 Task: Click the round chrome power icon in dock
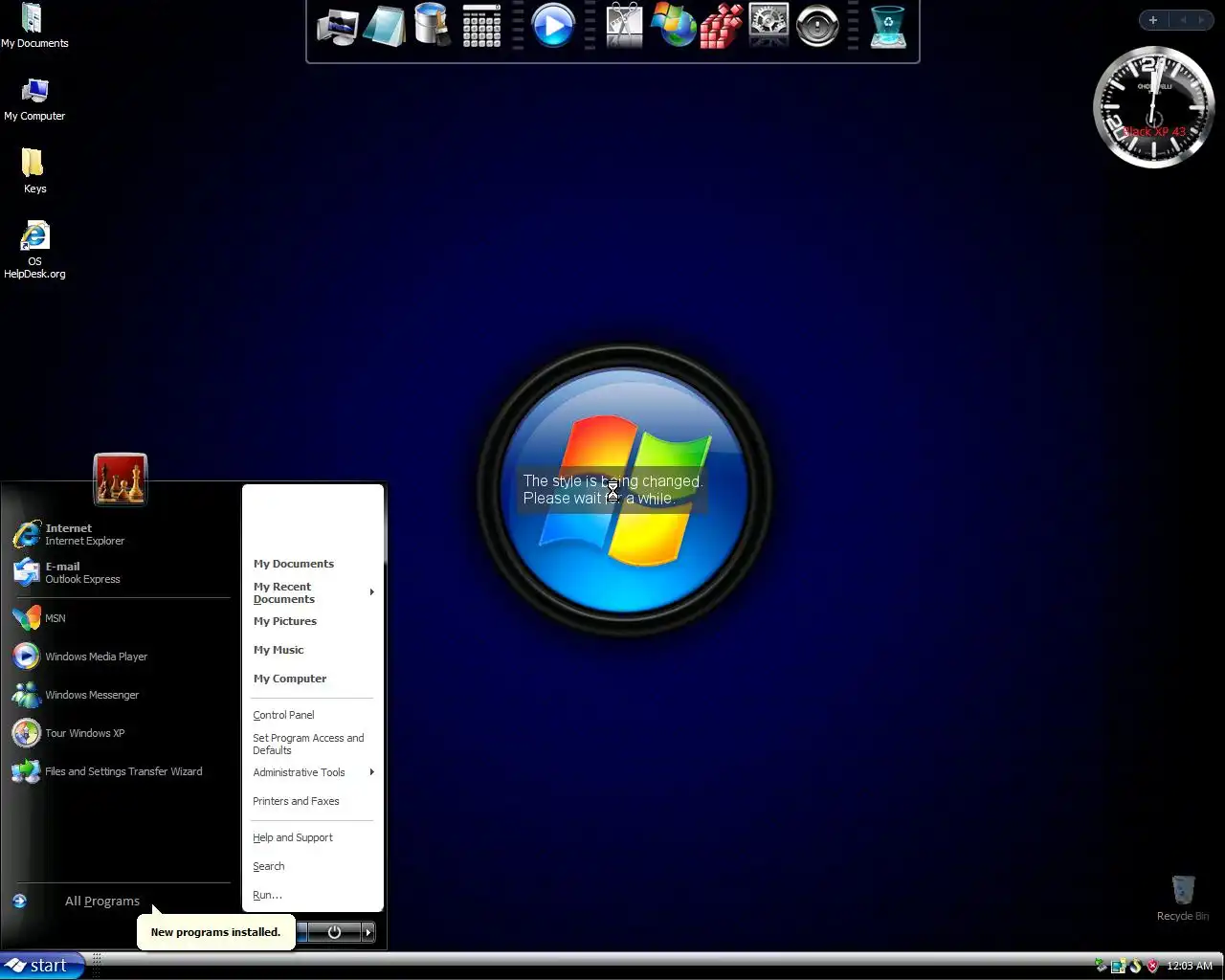[x=817, y=26]
